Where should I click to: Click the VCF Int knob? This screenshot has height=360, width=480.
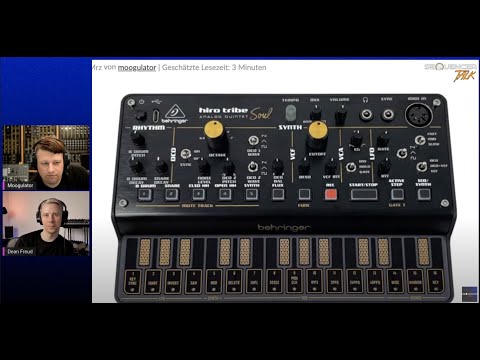330,165
